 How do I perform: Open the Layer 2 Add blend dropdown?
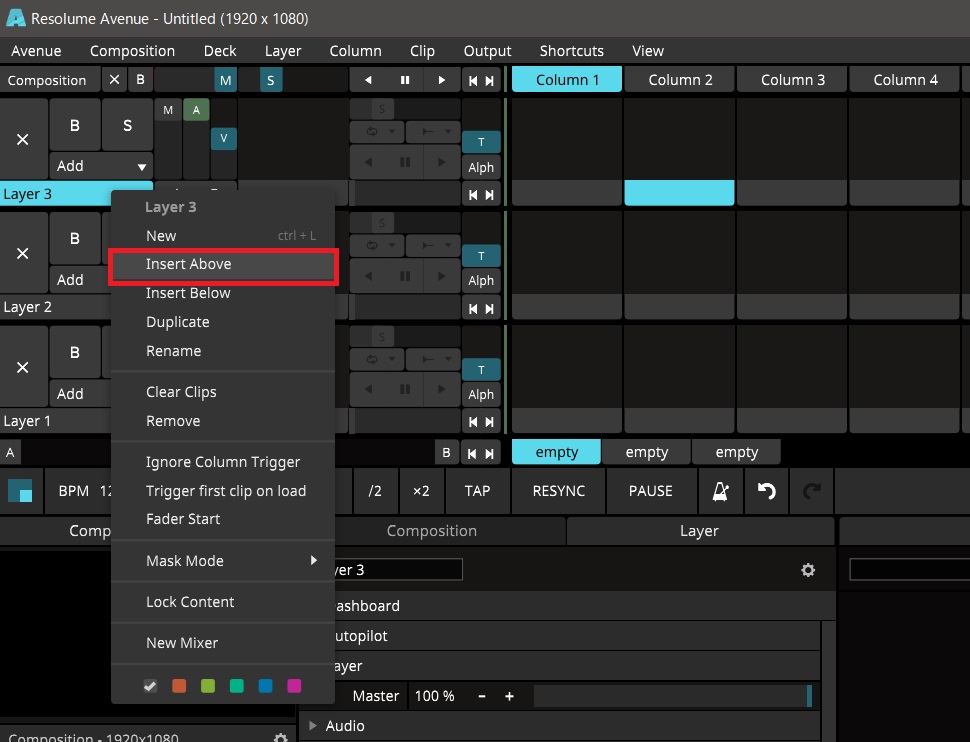point(80,280)
